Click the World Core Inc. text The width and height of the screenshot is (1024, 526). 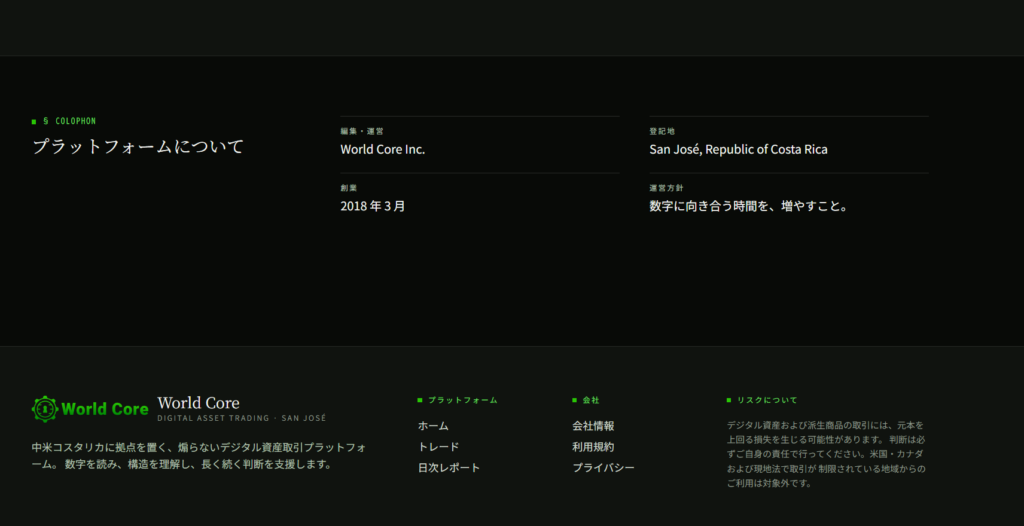point(383,150)
